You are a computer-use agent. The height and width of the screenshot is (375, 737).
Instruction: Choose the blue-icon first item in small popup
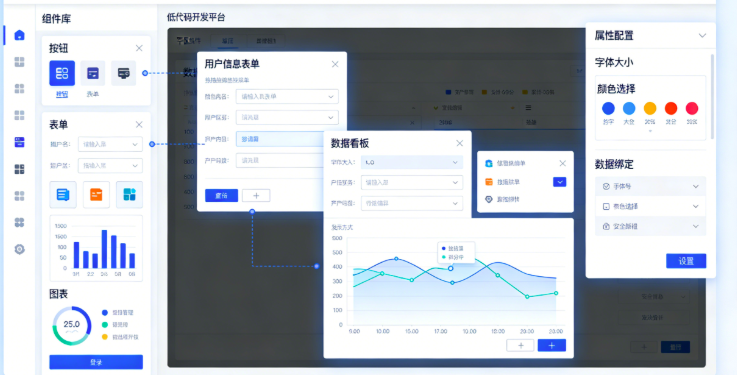point(506,164)
